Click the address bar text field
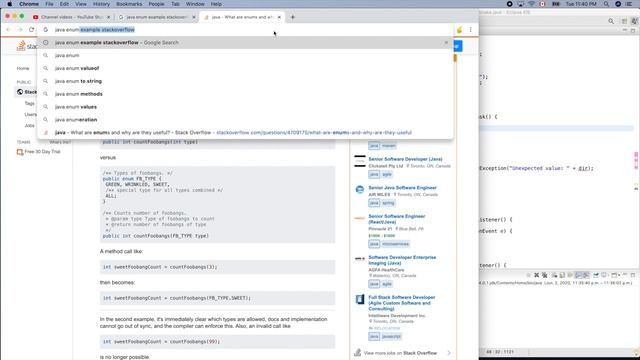This screenshot has width=640, height=360. pos(245,30)
